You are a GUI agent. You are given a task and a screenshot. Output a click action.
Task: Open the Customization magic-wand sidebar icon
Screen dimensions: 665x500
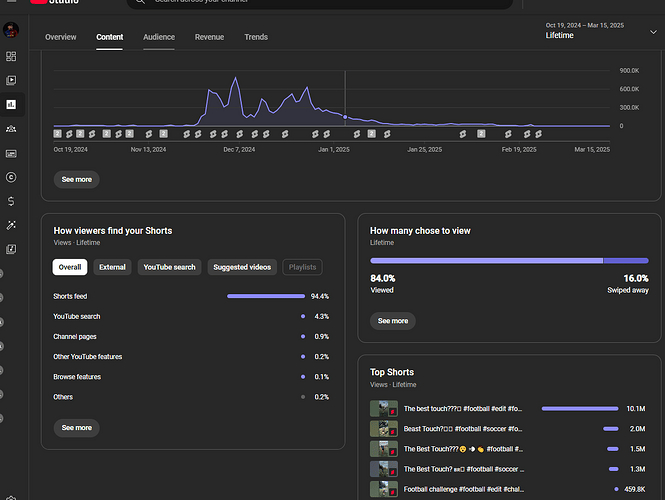point(11,225)
